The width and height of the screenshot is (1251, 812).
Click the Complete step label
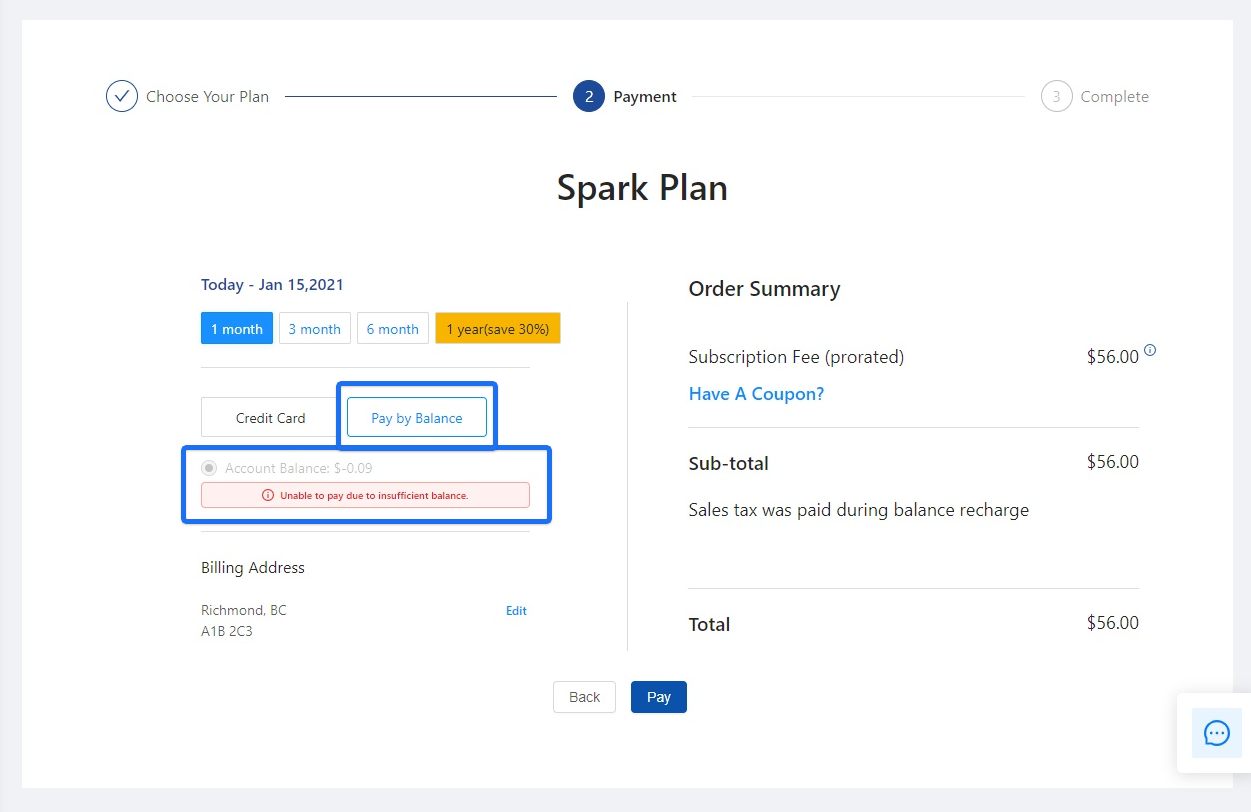pyautogui.click(x=1114, y=97)
